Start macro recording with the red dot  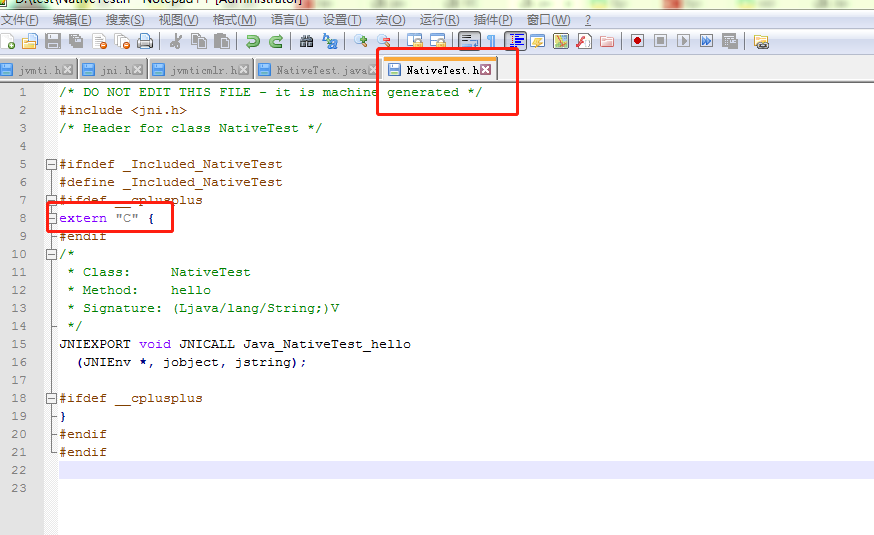tap(637, 41)
